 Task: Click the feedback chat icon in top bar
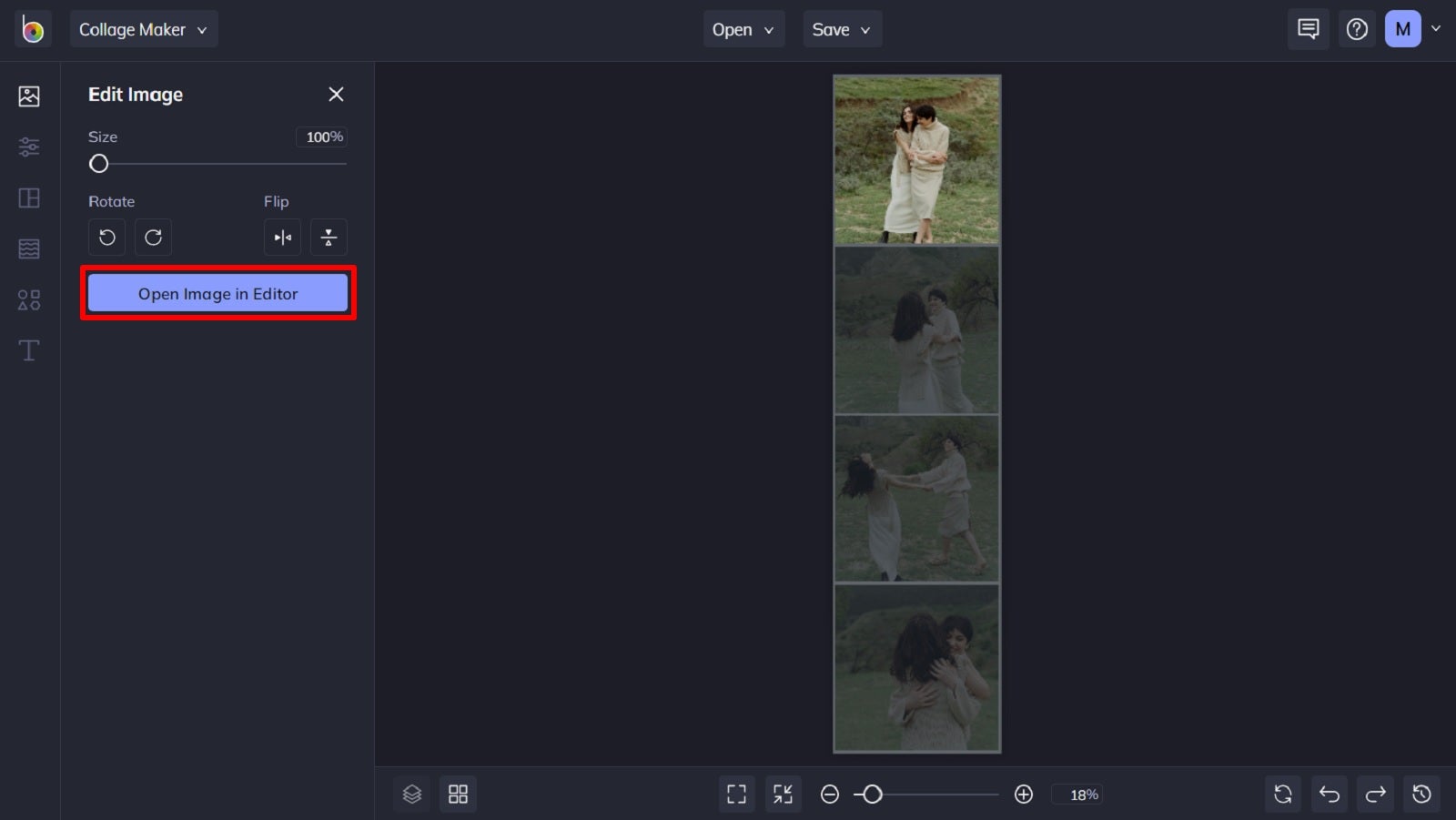coord(1308,28)
